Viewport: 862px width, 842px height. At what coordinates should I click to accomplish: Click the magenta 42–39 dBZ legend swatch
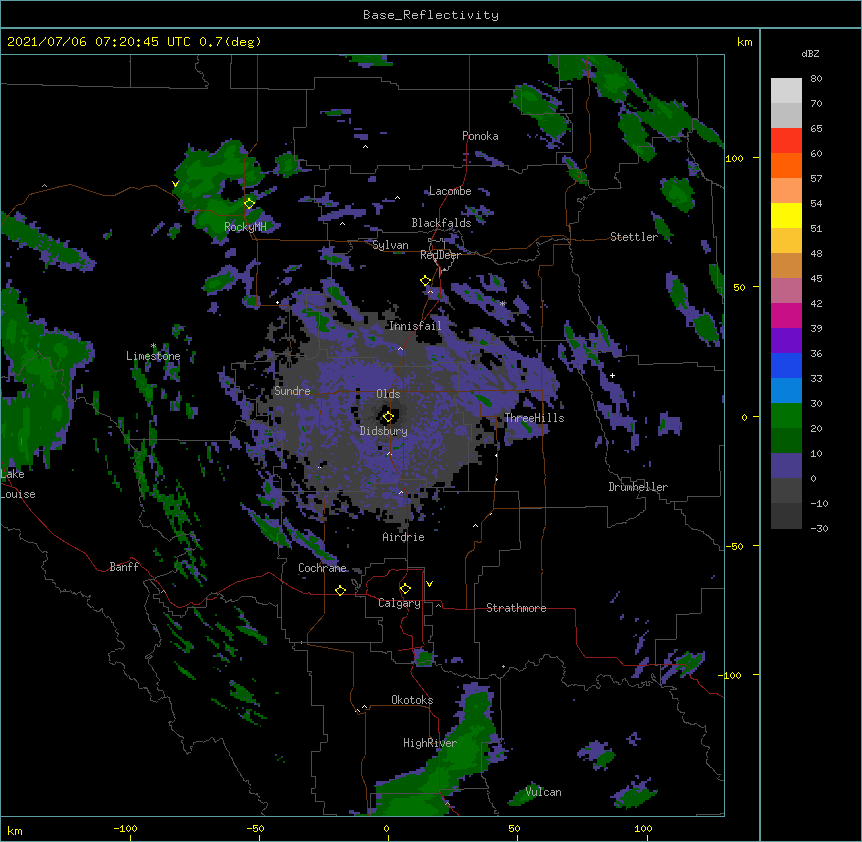[x=786, y=315]
